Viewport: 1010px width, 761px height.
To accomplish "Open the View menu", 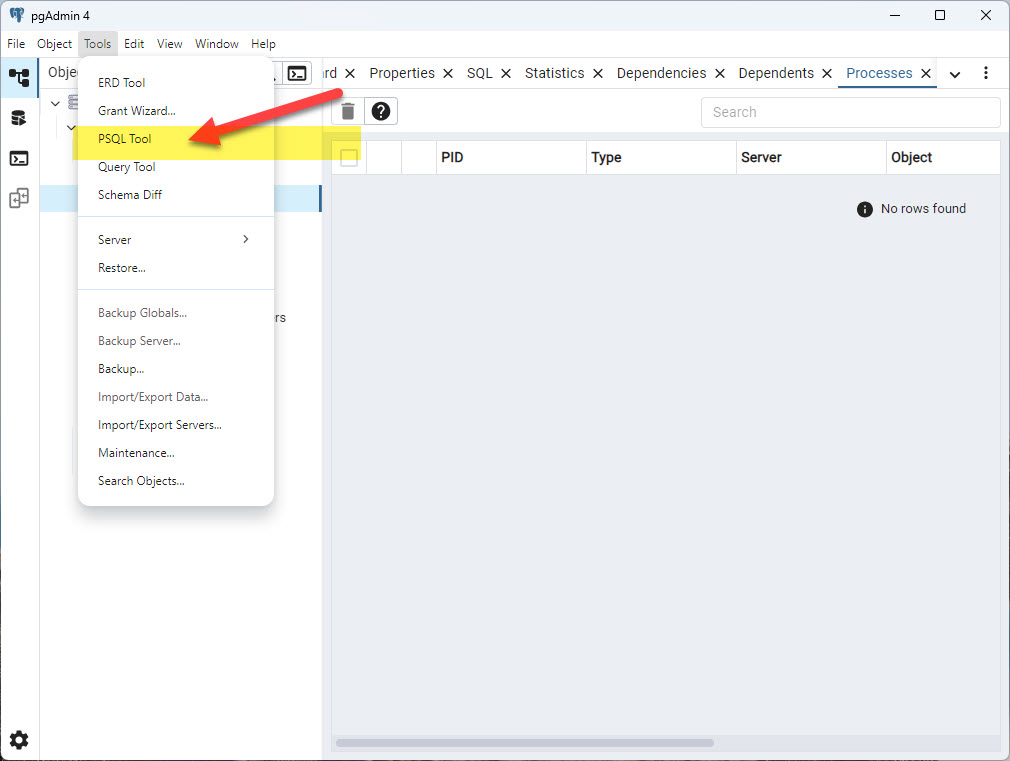I will pos(169,44).
